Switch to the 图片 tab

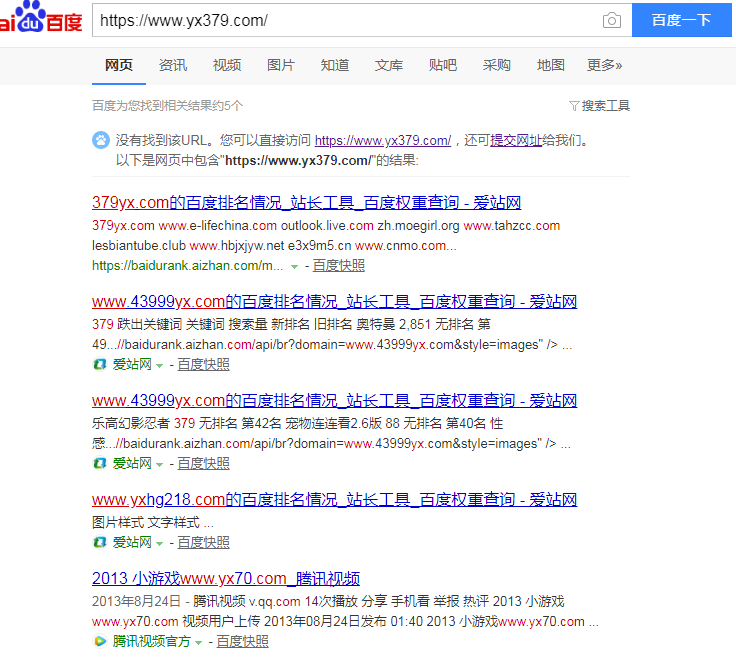(281, 65)
